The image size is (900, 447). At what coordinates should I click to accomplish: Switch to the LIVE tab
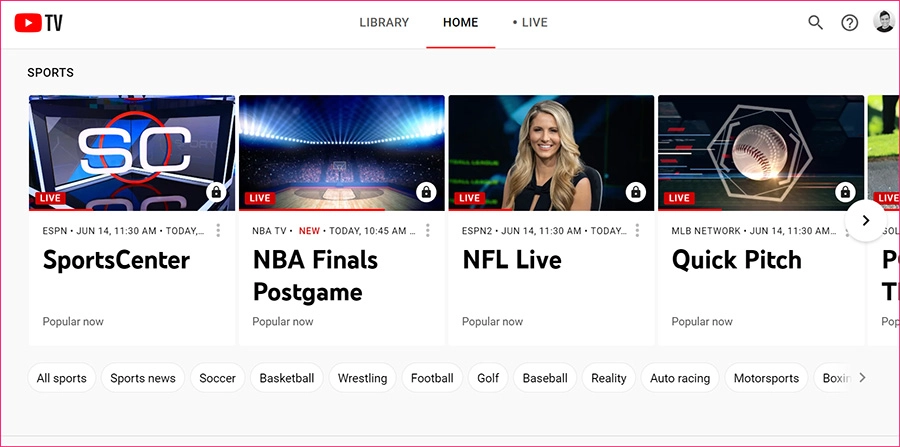pos(530,22)
